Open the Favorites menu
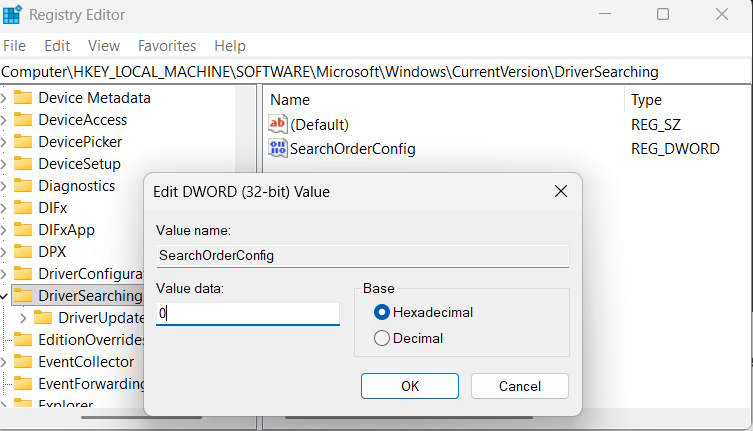Screen dimensions: 753x431 click(x=167, y=46)
